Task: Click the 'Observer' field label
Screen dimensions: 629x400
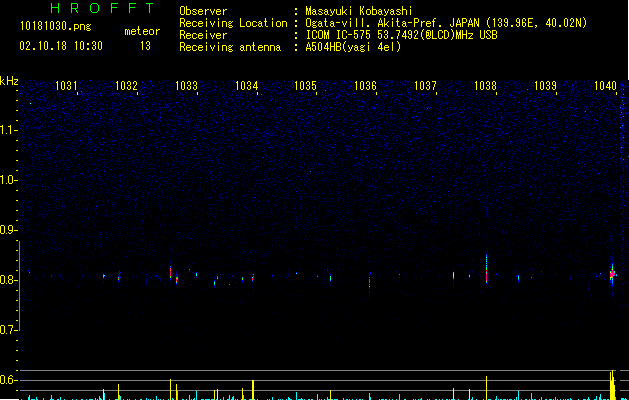Action: tap(203, 11)
